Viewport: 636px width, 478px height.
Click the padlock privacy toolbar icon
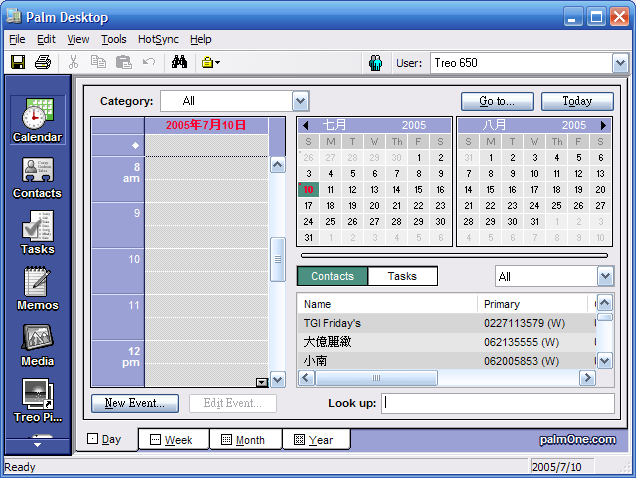click(210, 62)
